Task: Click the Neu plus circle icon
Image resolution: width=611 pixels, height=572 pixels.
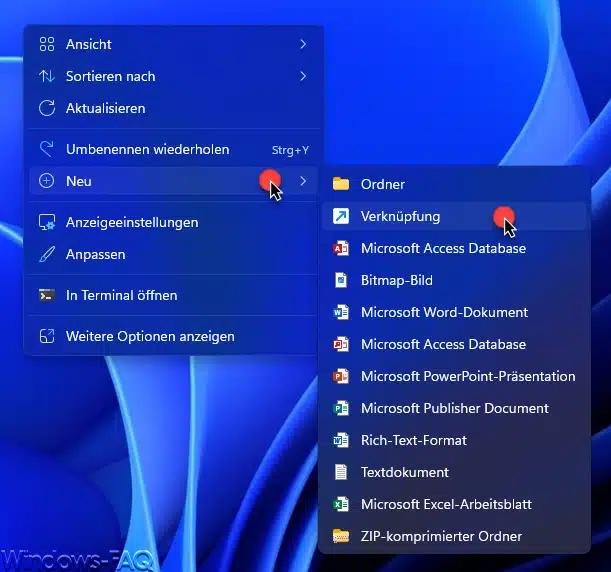Action: [46, 181]
